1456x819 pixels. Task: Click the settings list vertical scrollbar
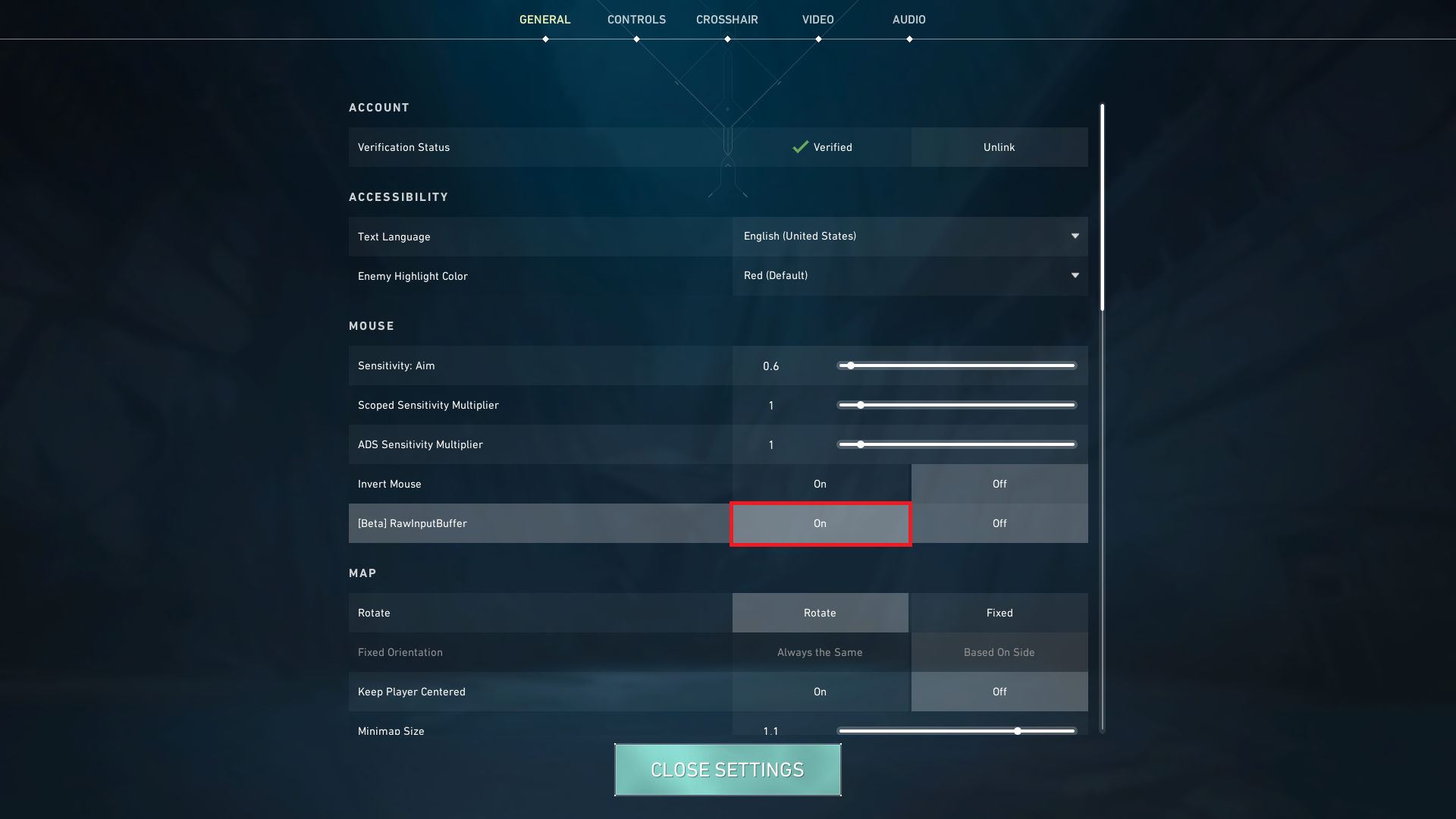tap(1102, 418)
